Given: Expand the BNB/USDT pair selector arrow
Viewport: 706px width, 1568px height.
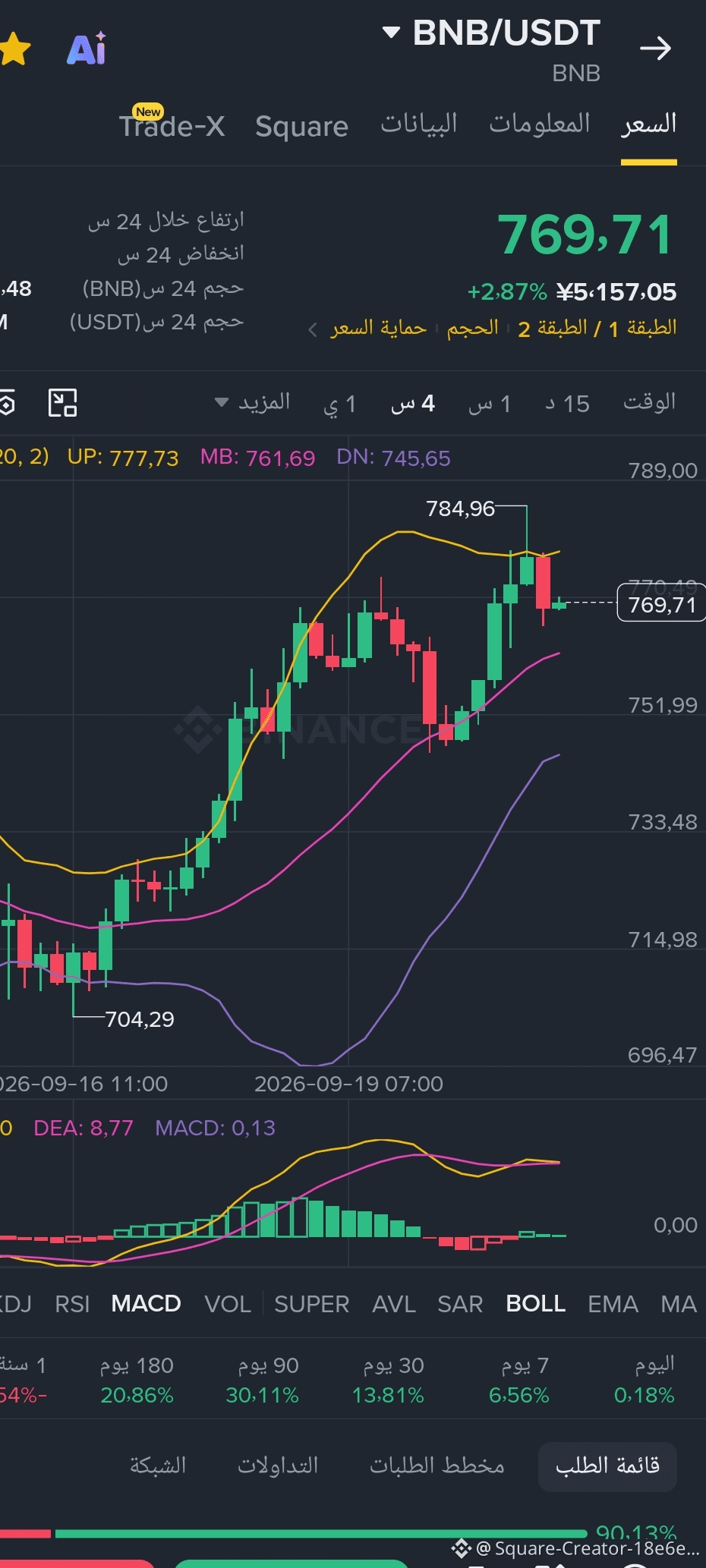Looking at the screenshot, I should tap(391, 32).
